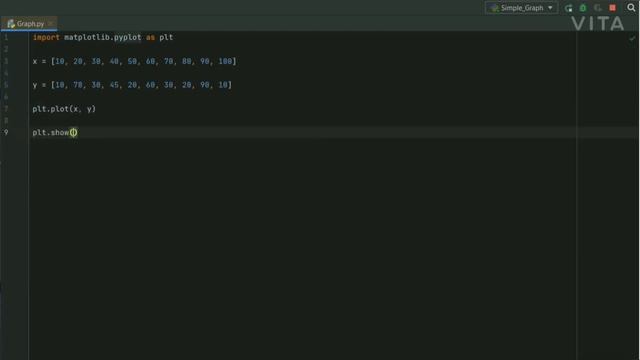640x360 pixels.
Task: Click the plt alias after 'as'
Action: click(x=166, y=37)
